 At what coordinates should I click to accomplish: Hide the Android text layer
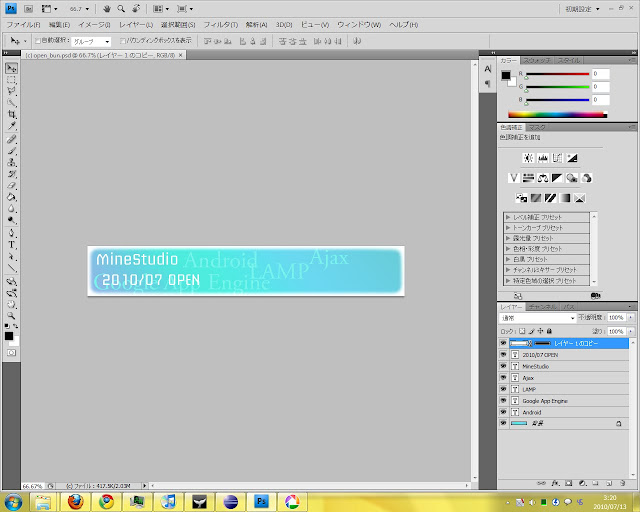tap(503, 412)
